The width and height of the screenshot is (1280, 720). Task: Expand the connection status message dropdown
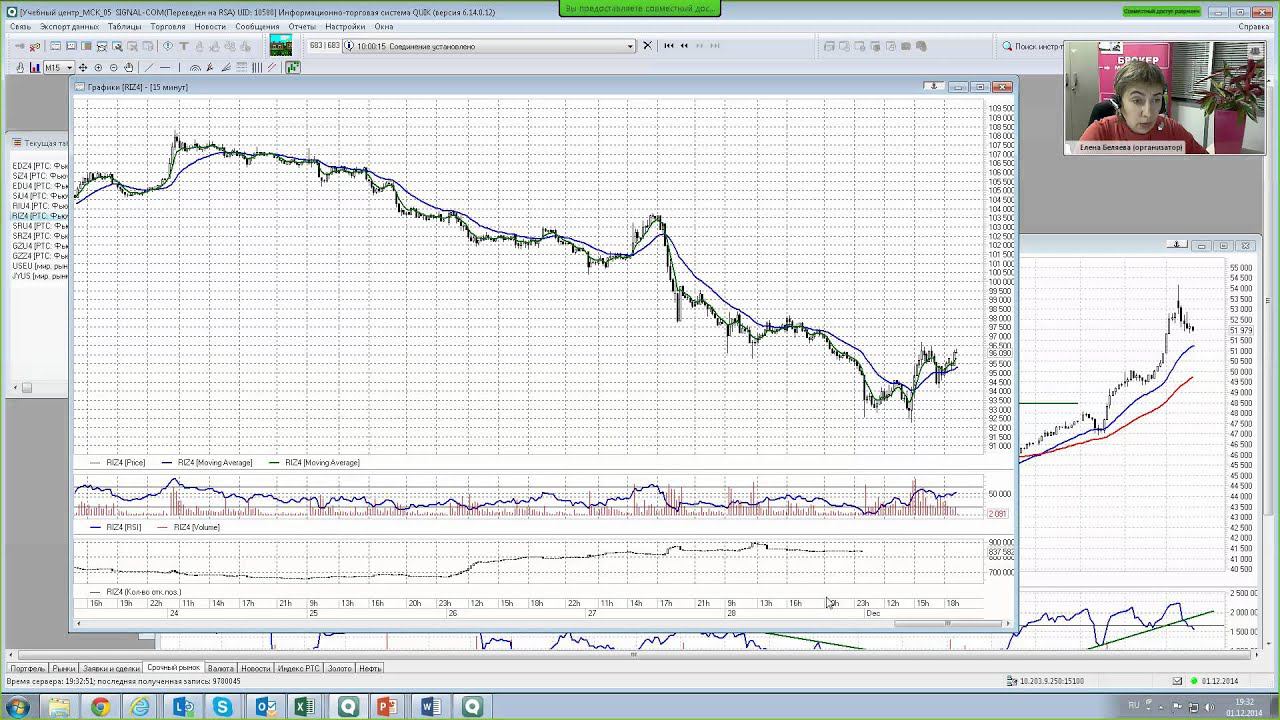tap(630, 46)
